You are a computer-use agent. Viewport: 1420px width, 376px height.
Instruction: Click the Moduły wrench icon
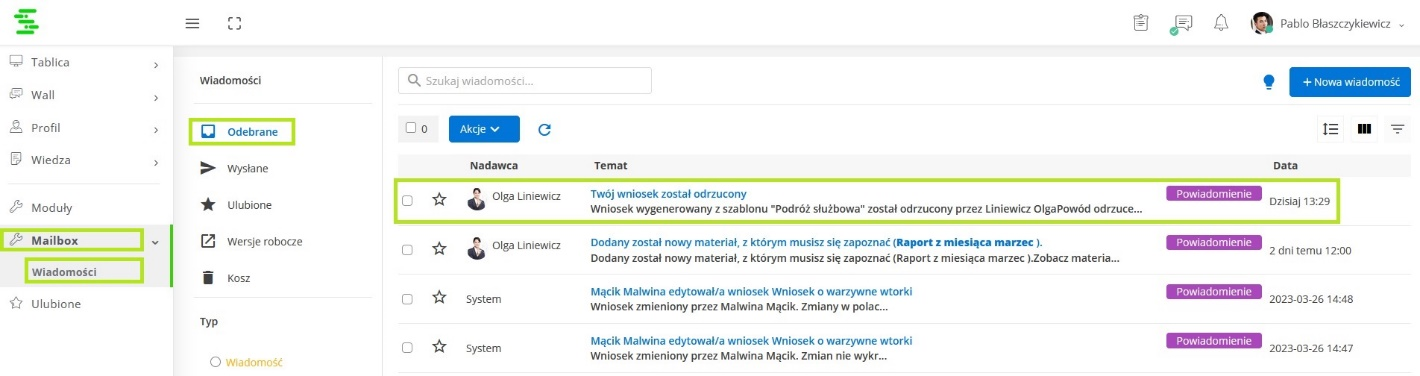point(16,208)
